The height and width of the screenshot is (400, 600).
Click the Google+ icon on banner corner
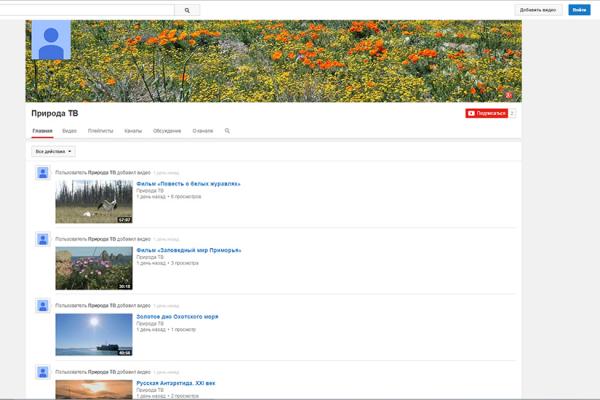pyautogui.click(x=509, y=95)
